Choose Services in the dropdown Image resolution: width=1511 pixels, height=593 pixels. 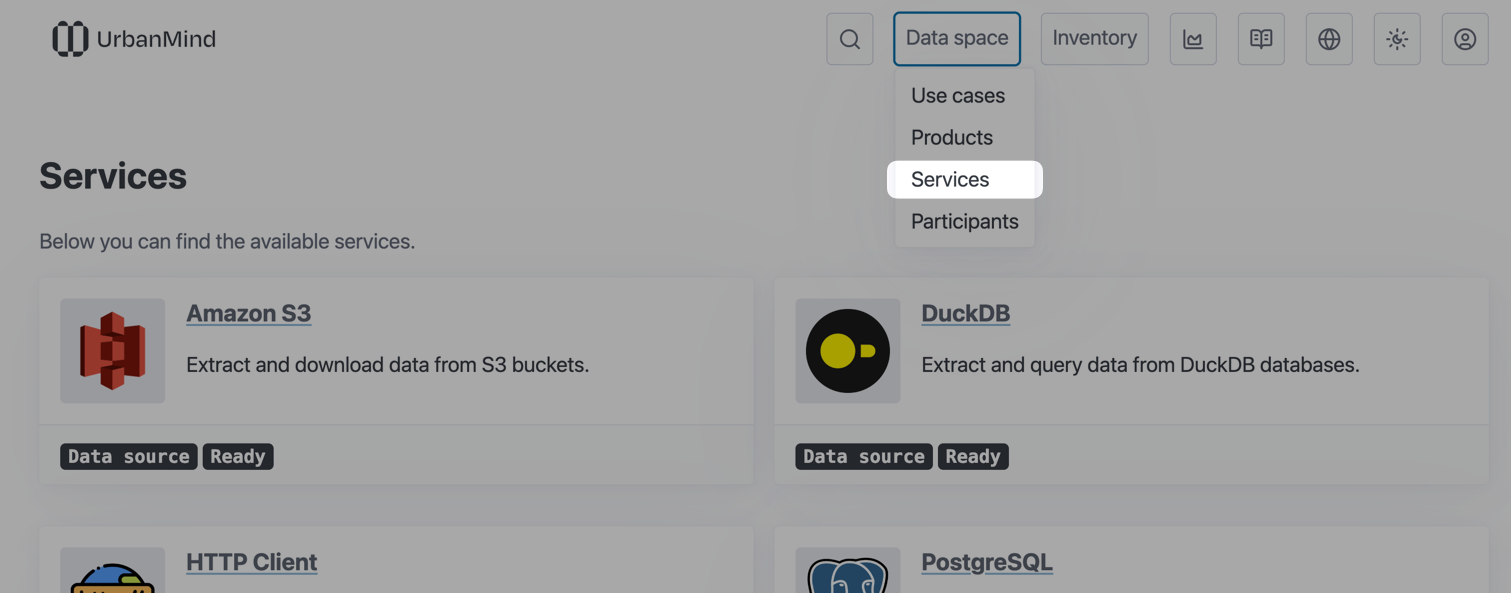(x=965, y=180)
